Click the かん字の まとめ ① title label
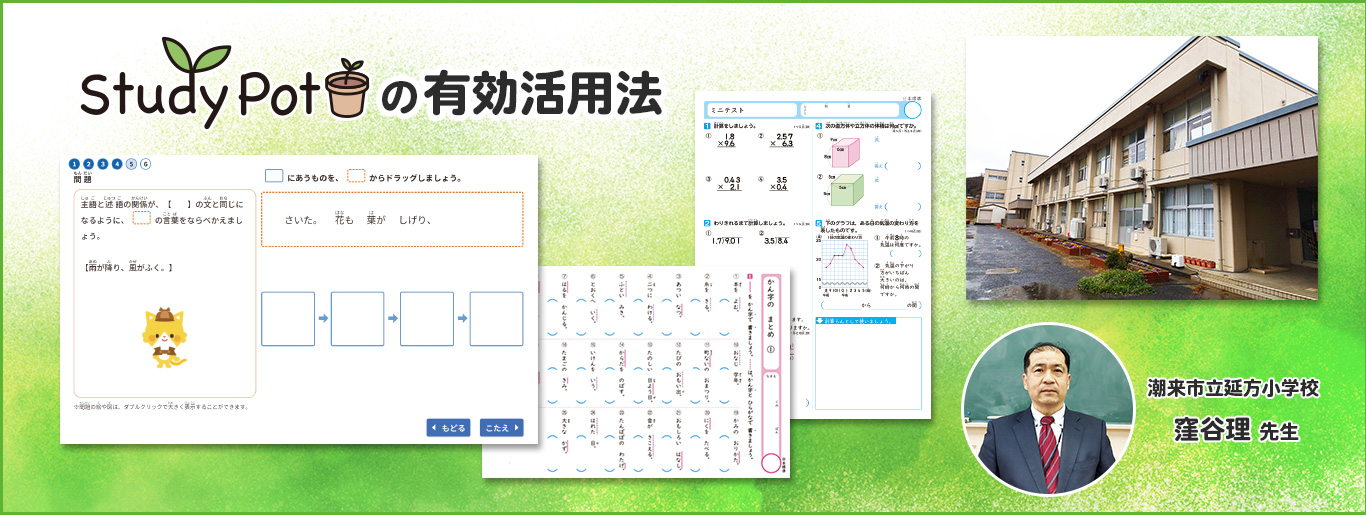 (771, 321)
